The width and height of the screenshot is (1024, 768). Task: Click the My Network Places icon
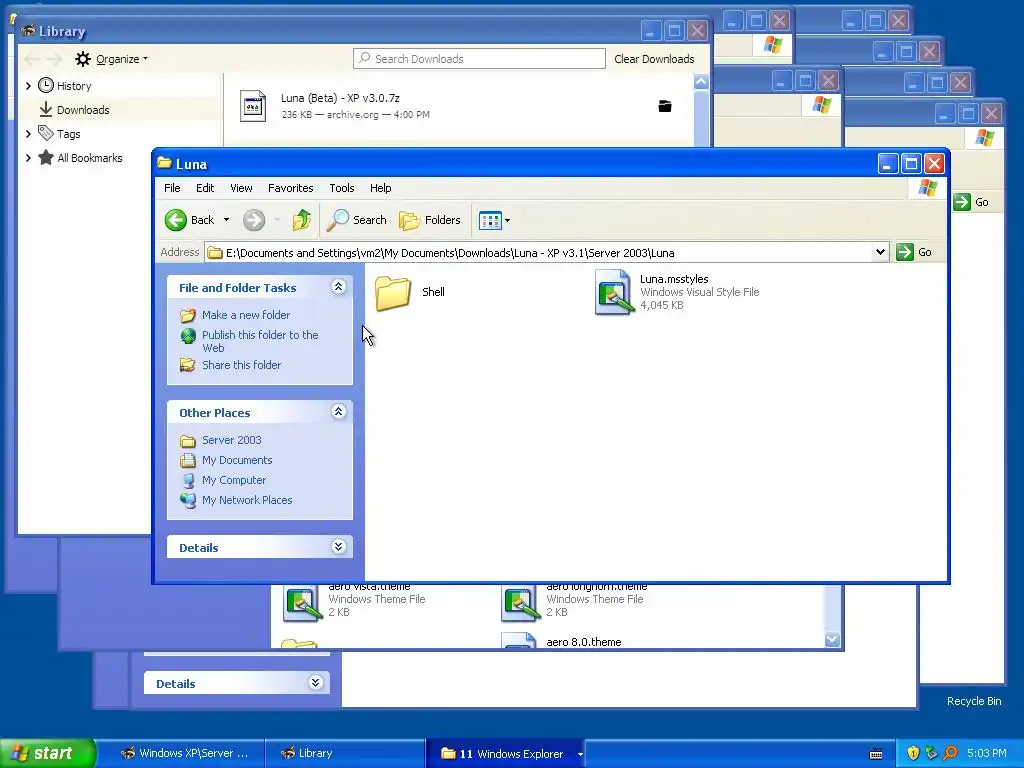(187, 500)
